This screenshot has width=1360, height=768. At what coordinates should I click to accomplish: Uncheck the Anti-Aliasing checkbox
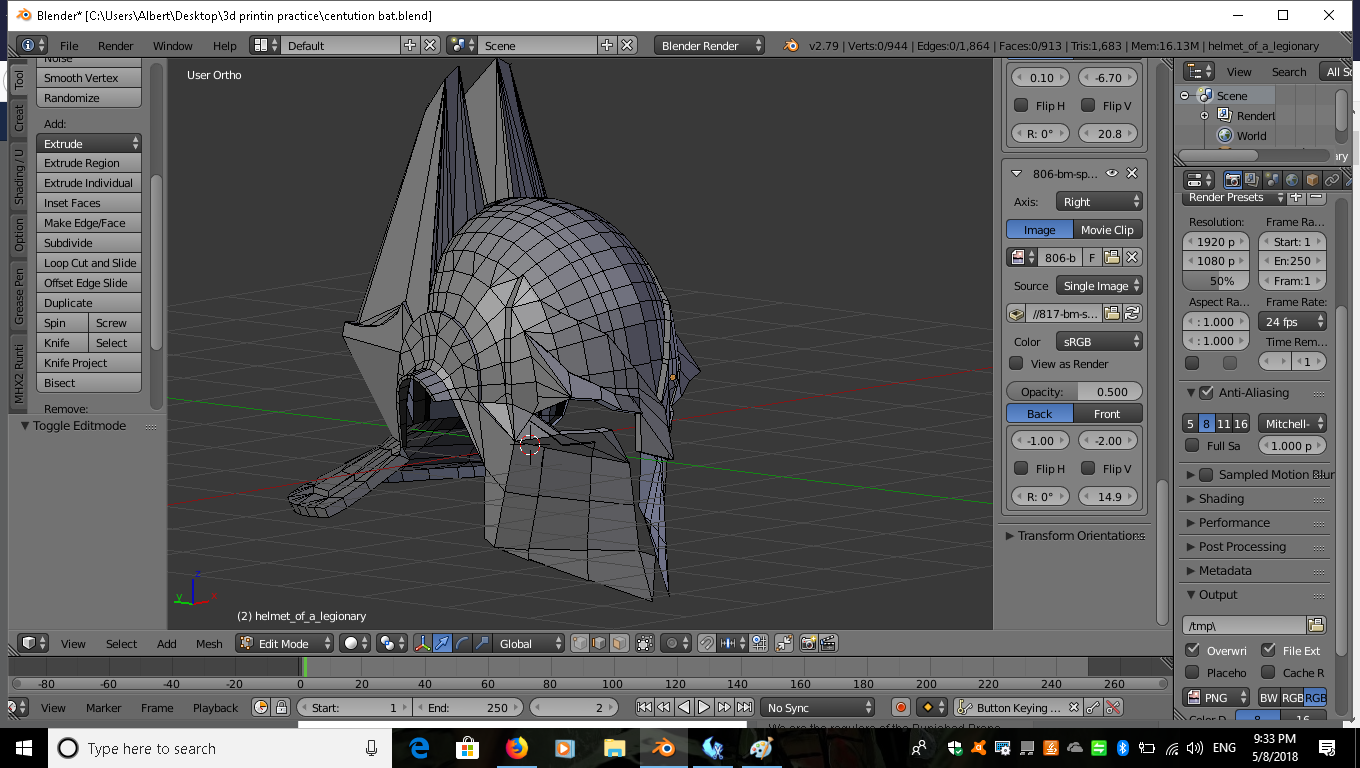pos(1206,393)
